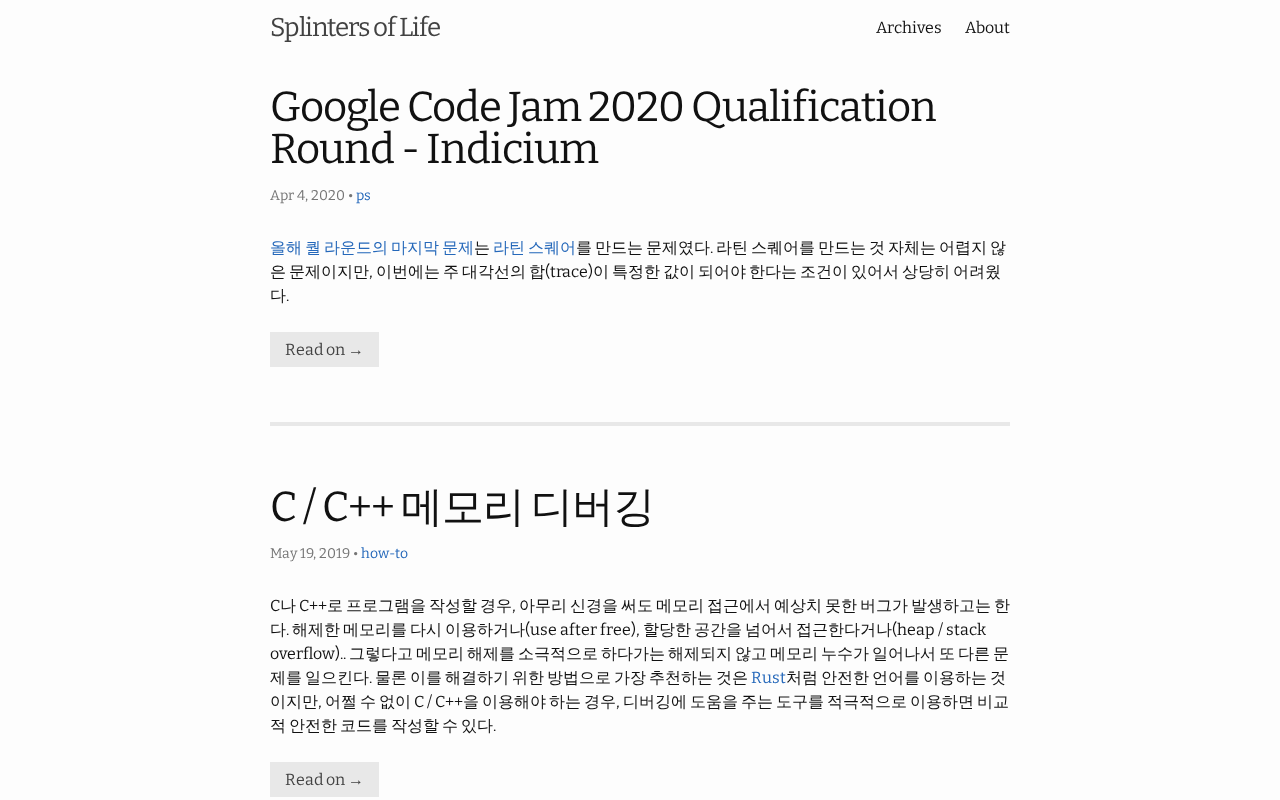Follow the Rust link in the excerpt

pyautogui.click(x=768, y=678)
